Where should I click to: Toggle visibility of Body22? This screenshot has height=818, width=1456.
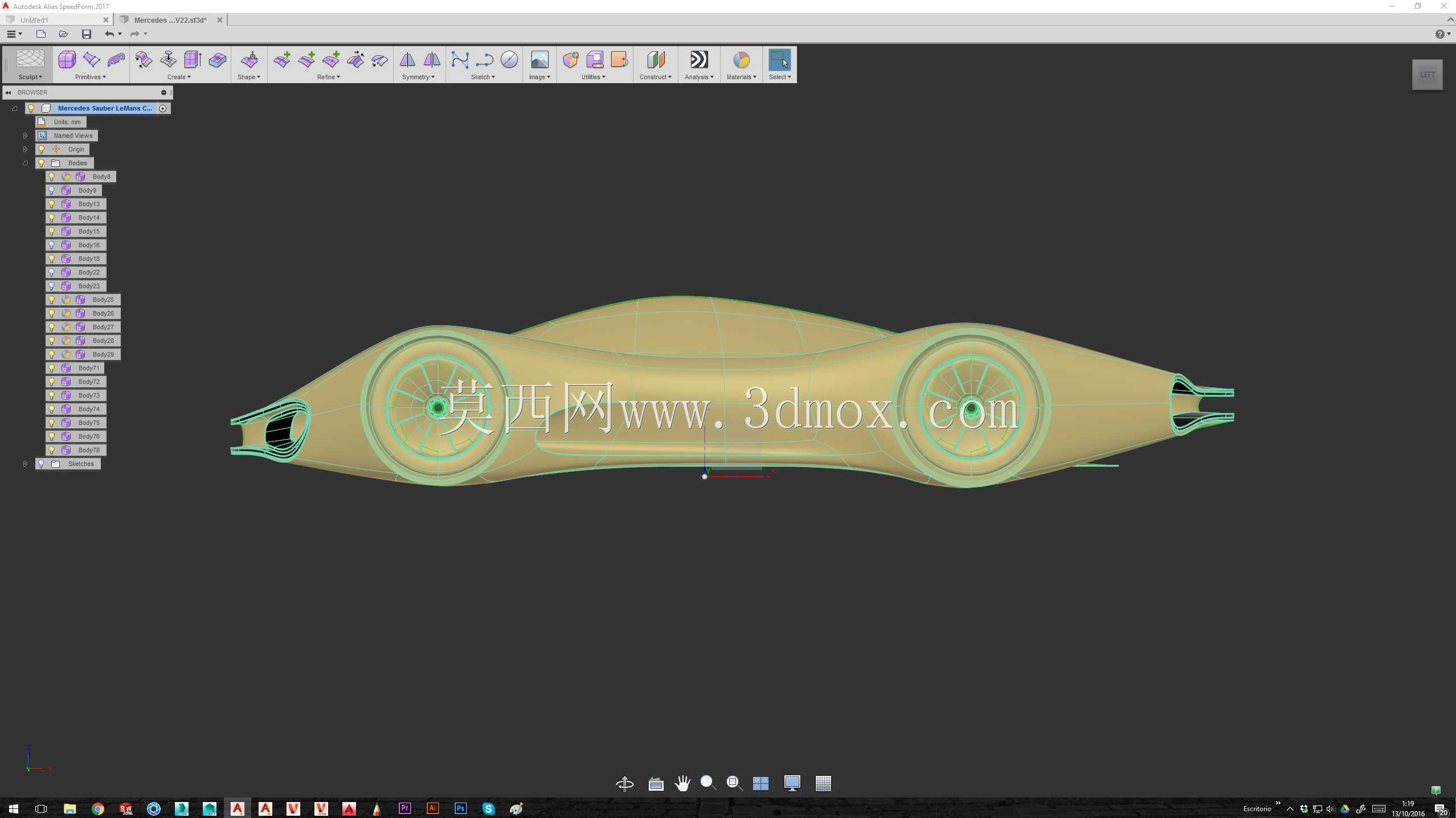[x=52, y=272]
